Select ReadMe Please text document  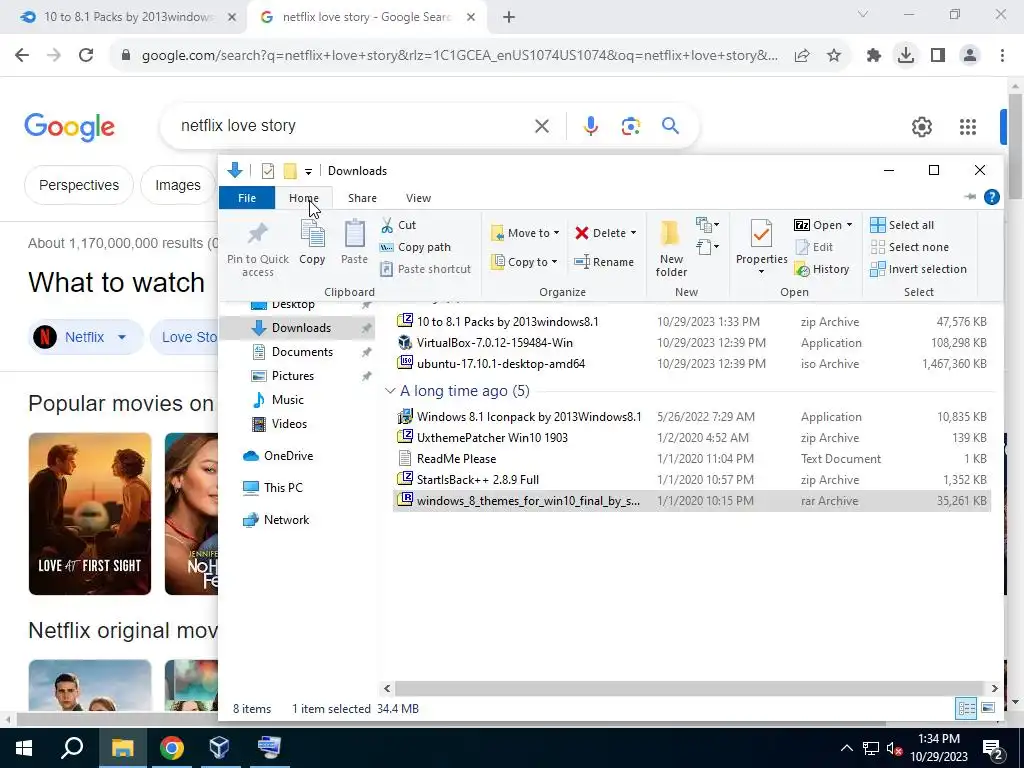click(x=692, y=458)
